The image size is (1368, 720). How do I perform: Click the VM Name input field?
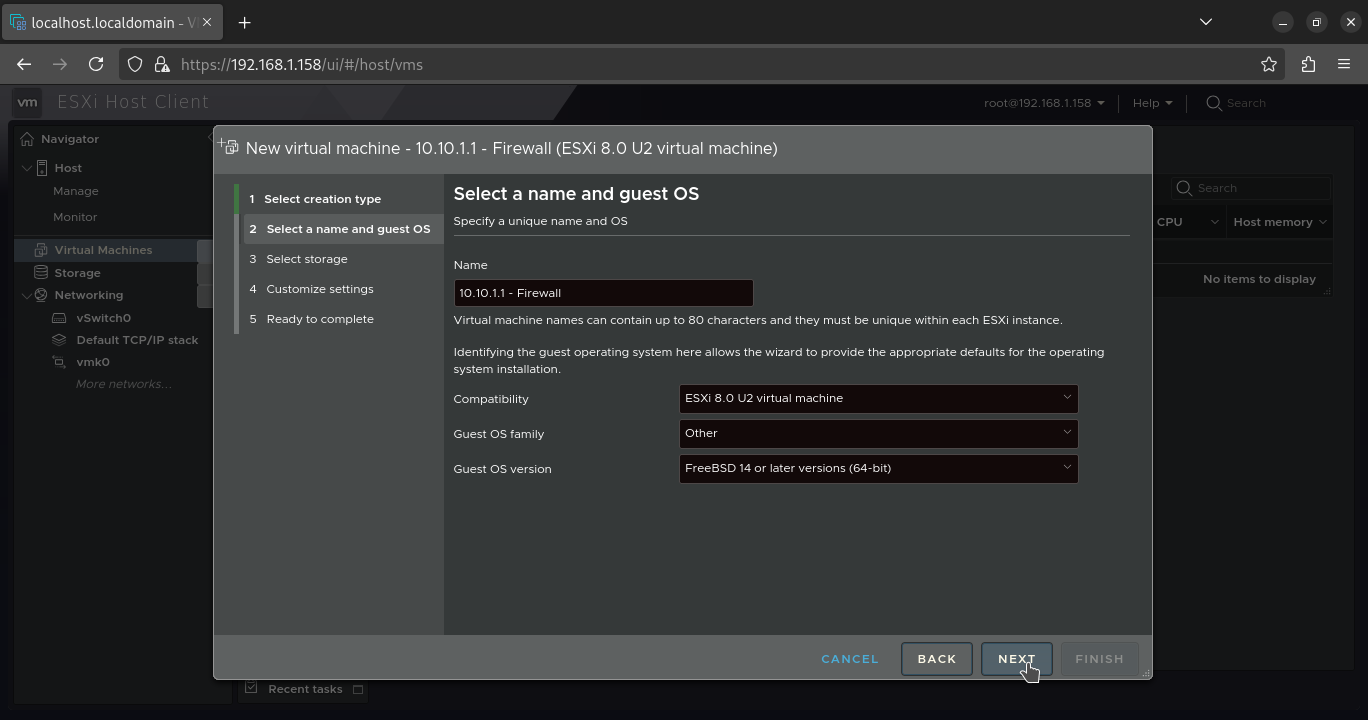pyautogui.click(x=603, y=293)
